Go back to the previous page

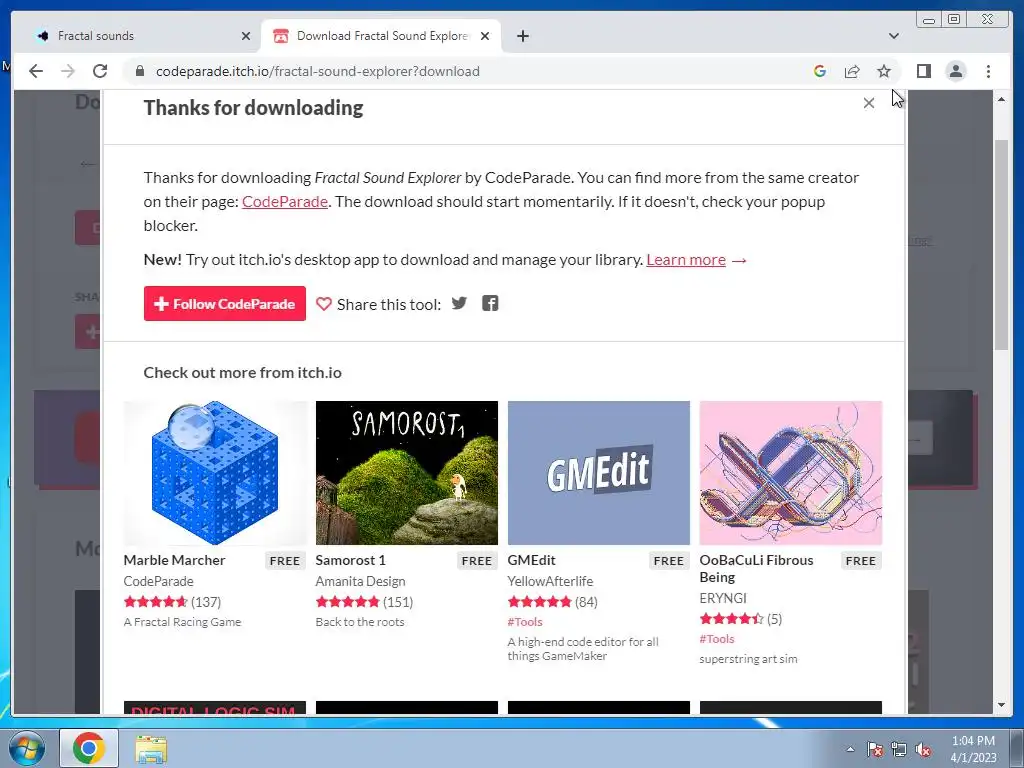[x=36, y=71]
